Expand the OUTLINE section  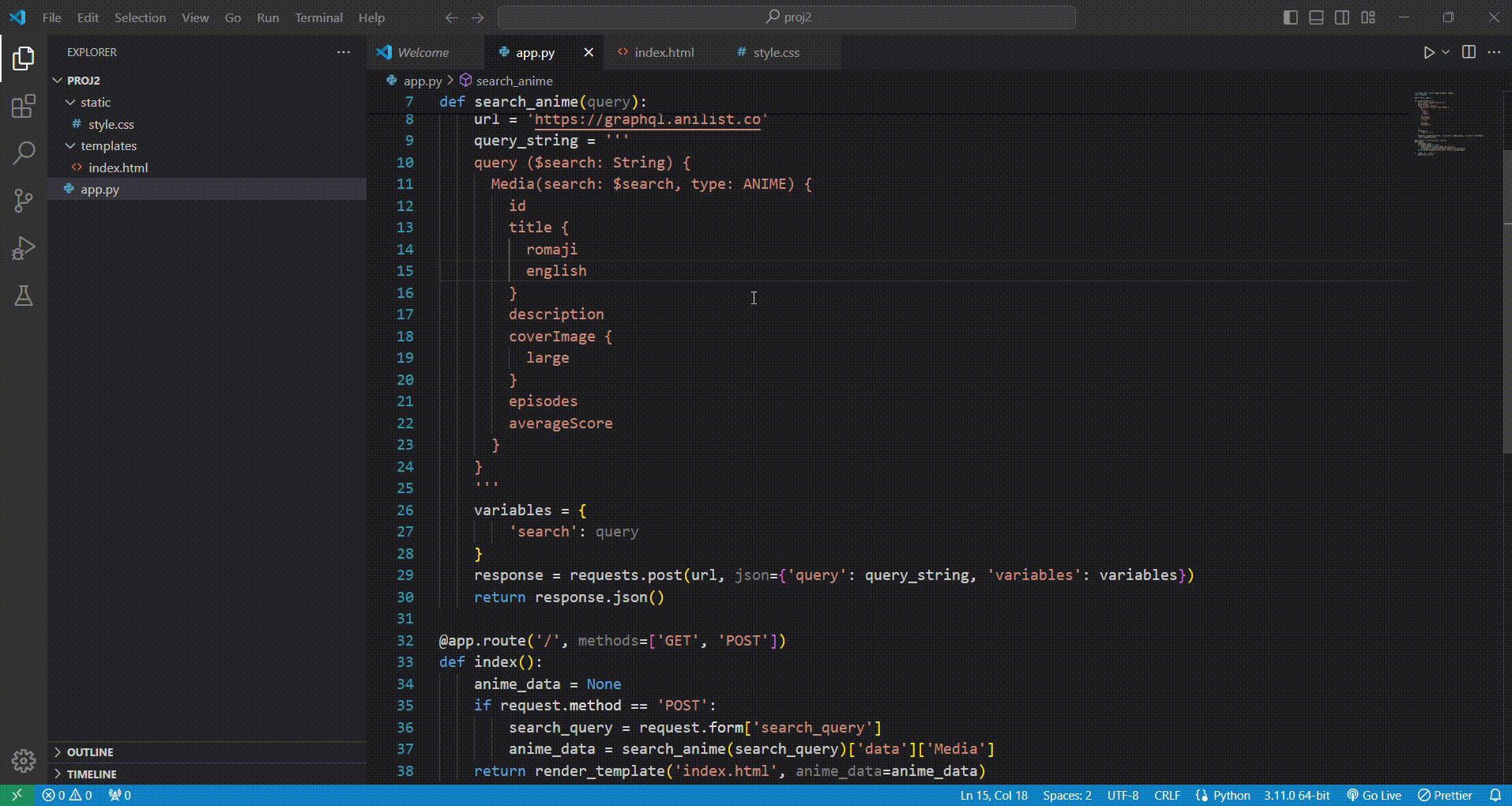point(90,752)
